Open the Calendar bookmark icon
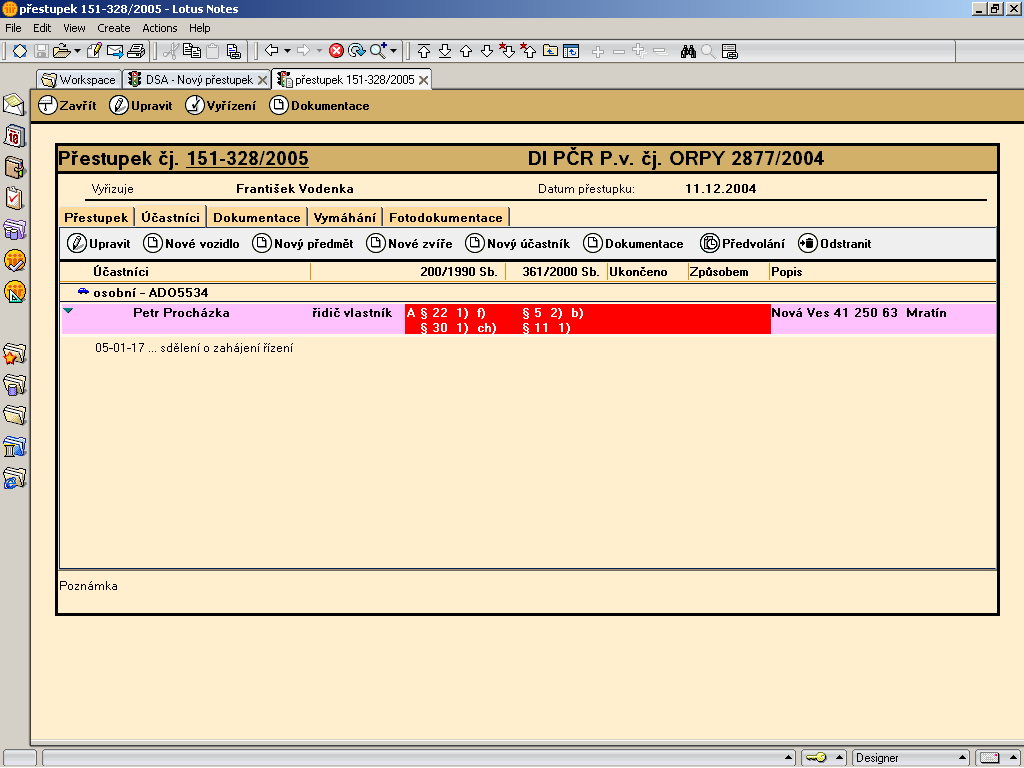Image resolution: width=1024 pixels, height=768 pixels. coord(14,136)
